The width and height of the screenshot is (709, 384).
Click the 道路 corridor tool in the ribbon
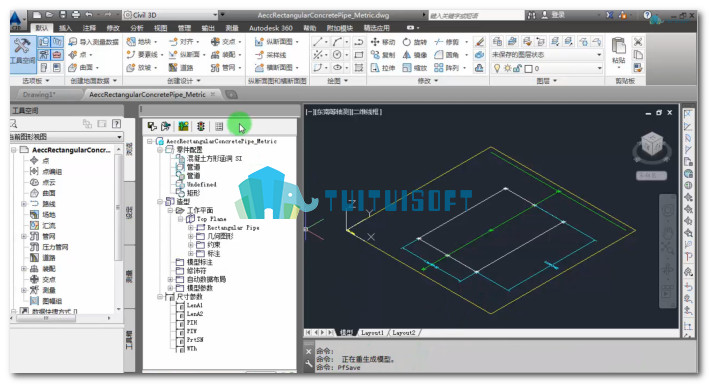tap(181, 68)
